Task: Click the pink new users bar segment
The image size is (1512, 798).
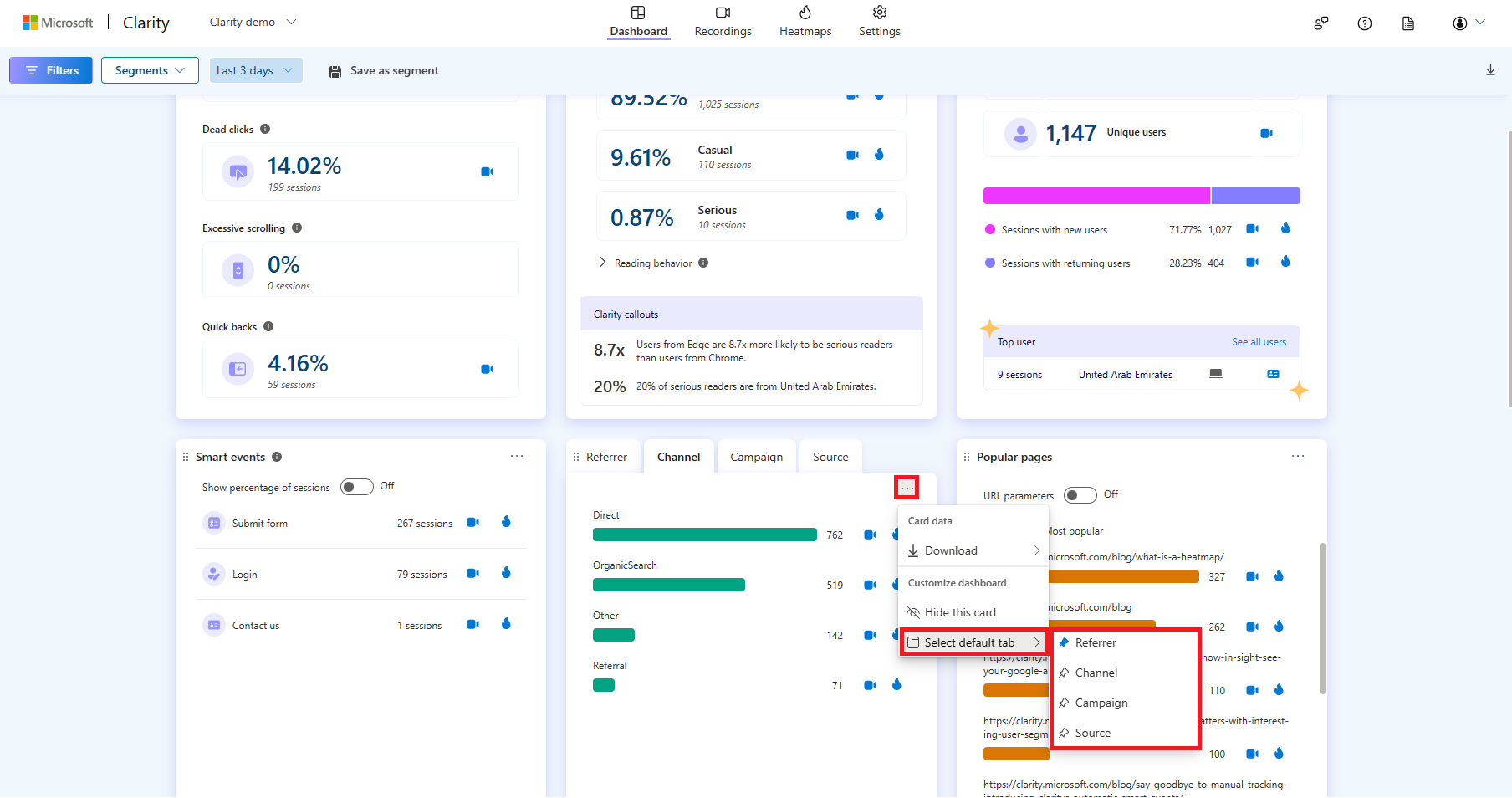Action: click(x=1096, y=196)
